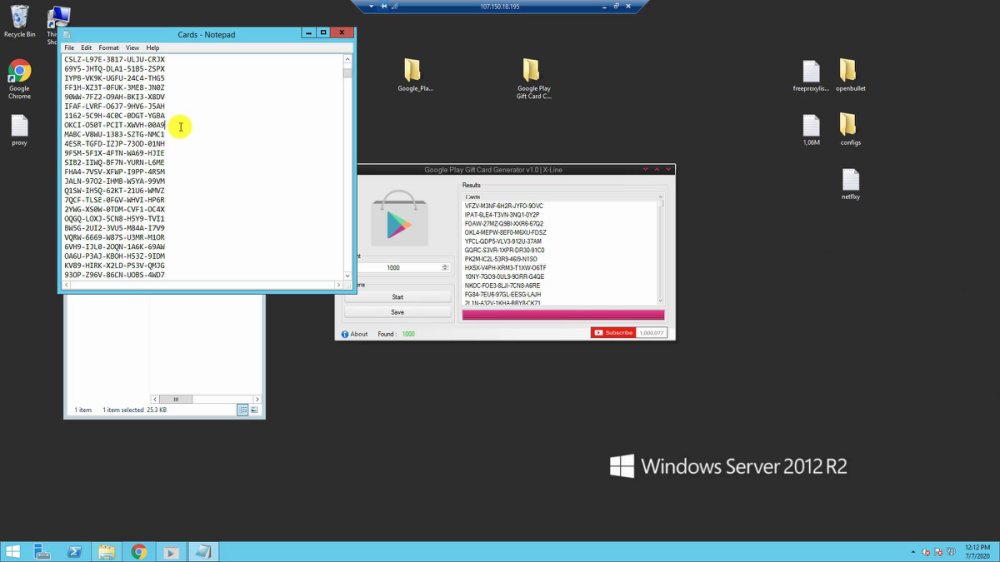Open File Explorer from the taskbar
This screenshot has height=562, width=1000.
click(x=107, y=552)
